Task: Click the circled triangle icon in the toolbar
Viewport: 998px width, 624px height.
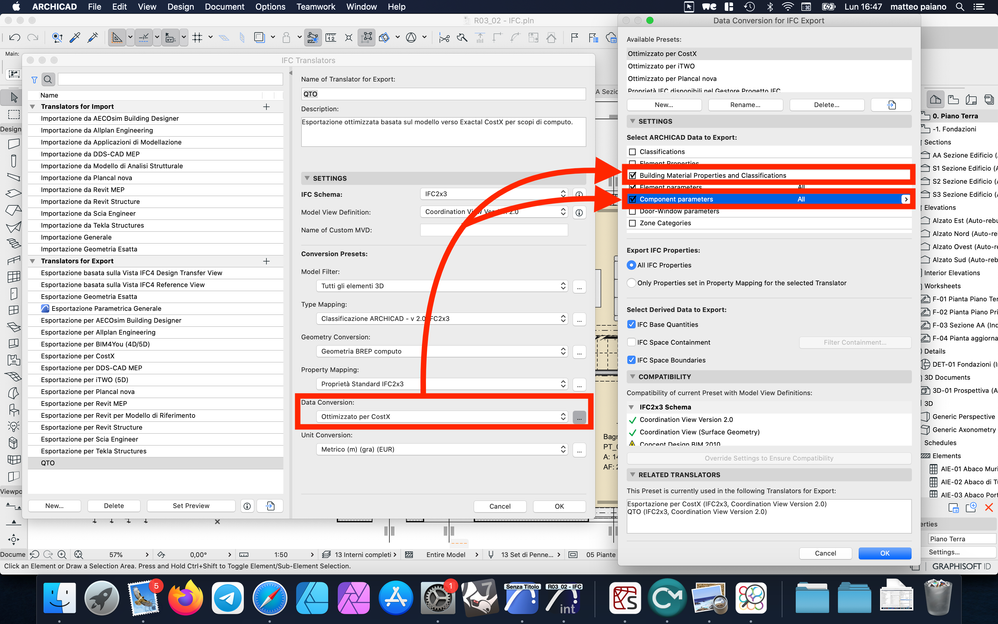Action: click(411, 38)
